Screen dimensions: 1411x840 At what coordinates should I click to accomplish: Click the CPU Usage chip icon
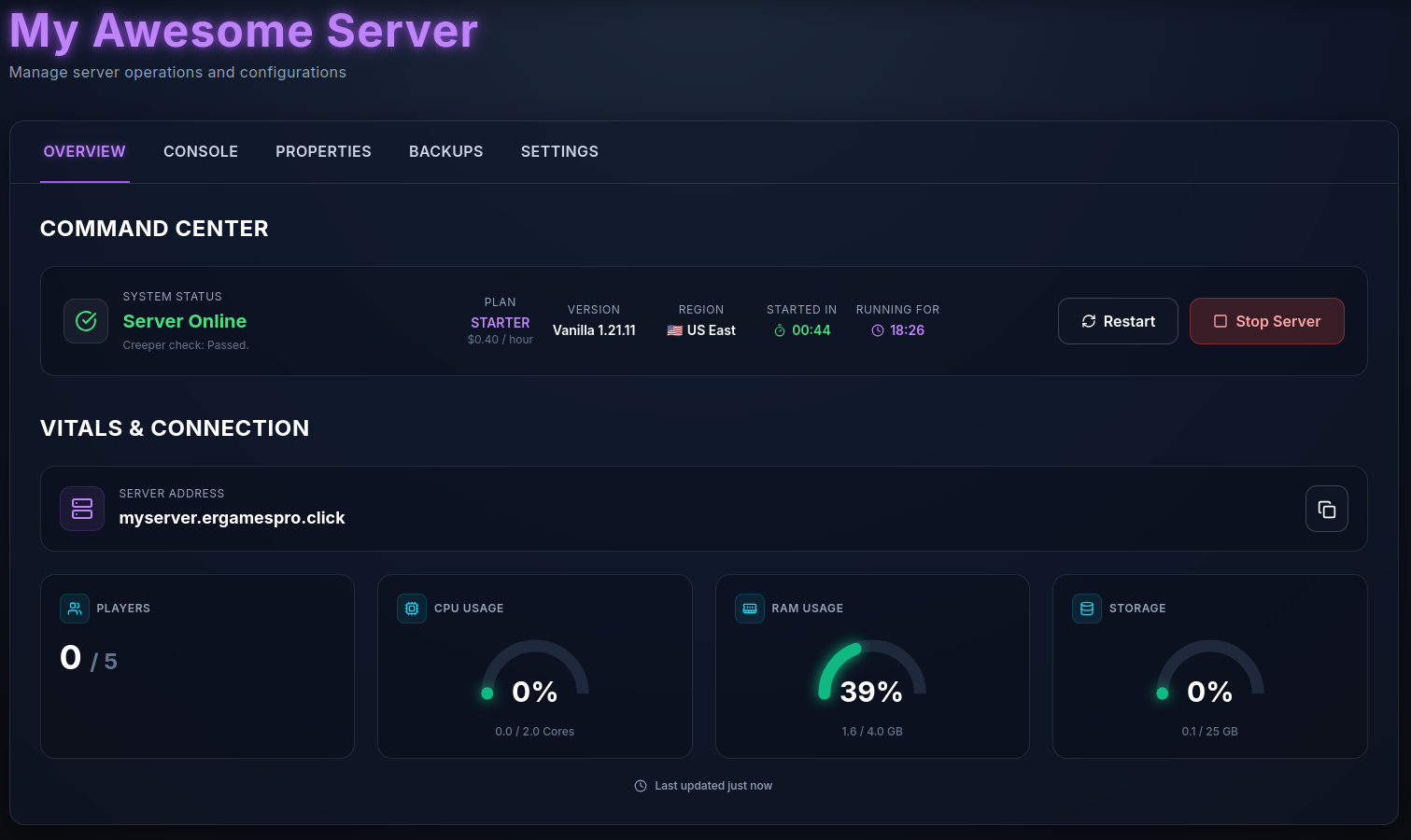[412, 608]
